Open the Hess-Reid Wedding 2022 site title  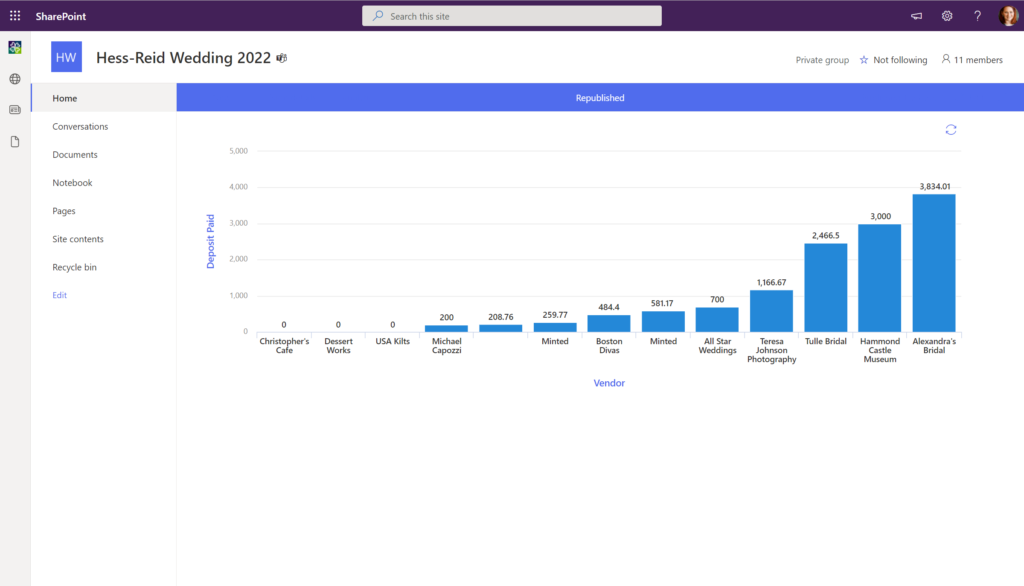[184, 57]
